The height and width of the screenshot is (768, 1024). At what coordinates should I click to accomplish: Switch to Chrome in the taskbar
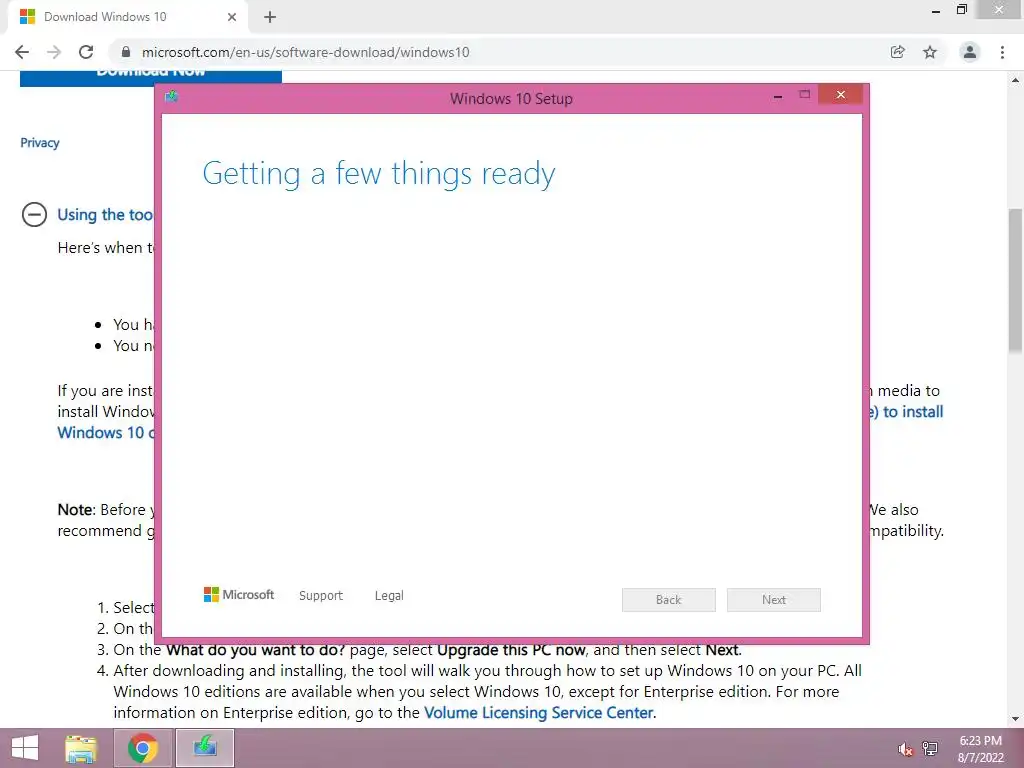[x=143, y=748]
